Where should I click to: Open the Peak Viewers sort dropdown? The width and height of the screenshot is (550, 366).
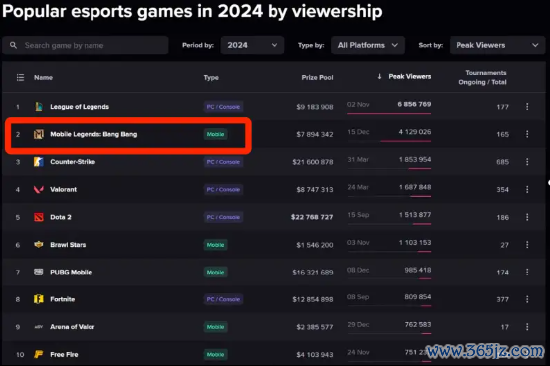point(497,45)
